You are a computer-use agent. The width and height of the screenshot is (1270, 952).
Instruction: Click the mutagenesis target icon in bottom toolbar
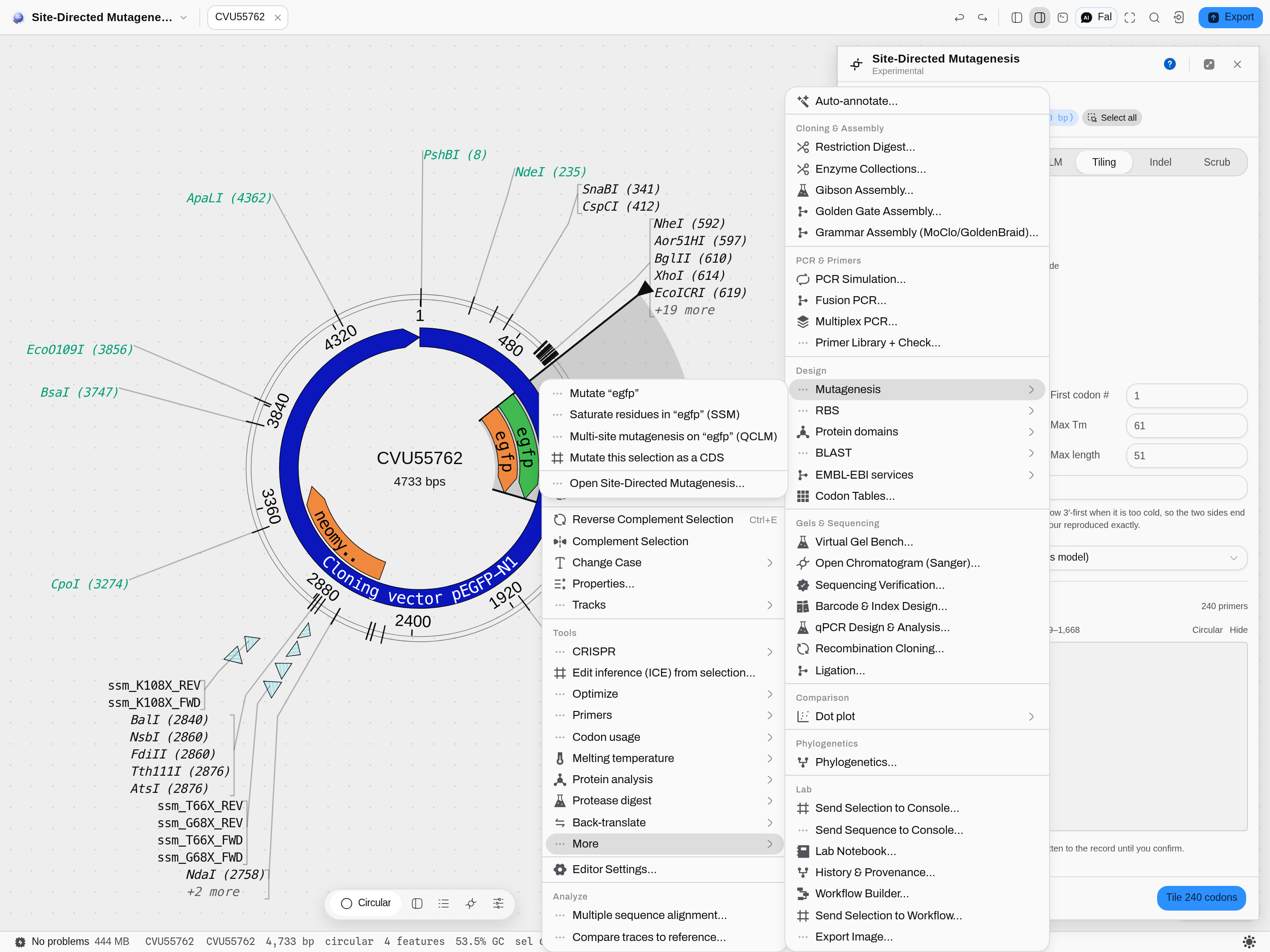point(471,903)
